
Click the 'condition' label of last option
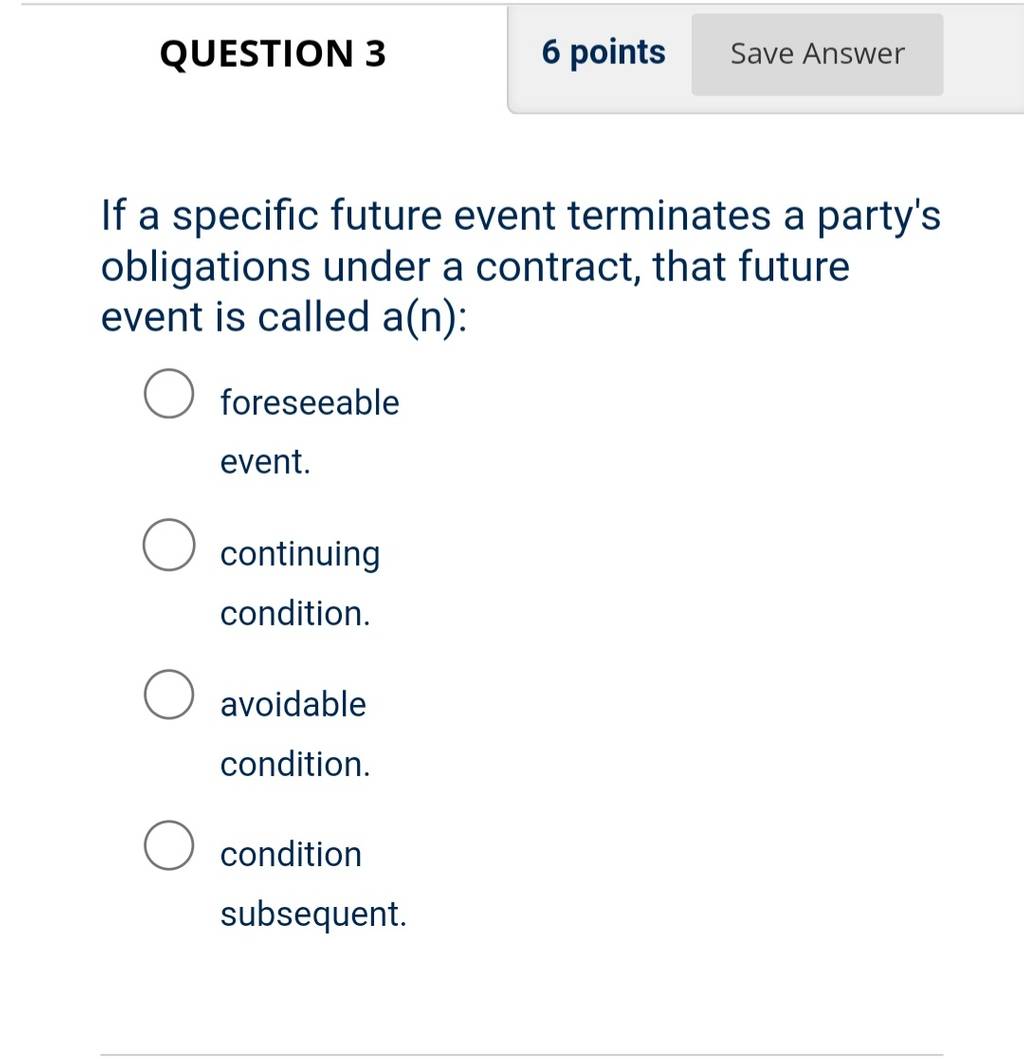(291, 854)
